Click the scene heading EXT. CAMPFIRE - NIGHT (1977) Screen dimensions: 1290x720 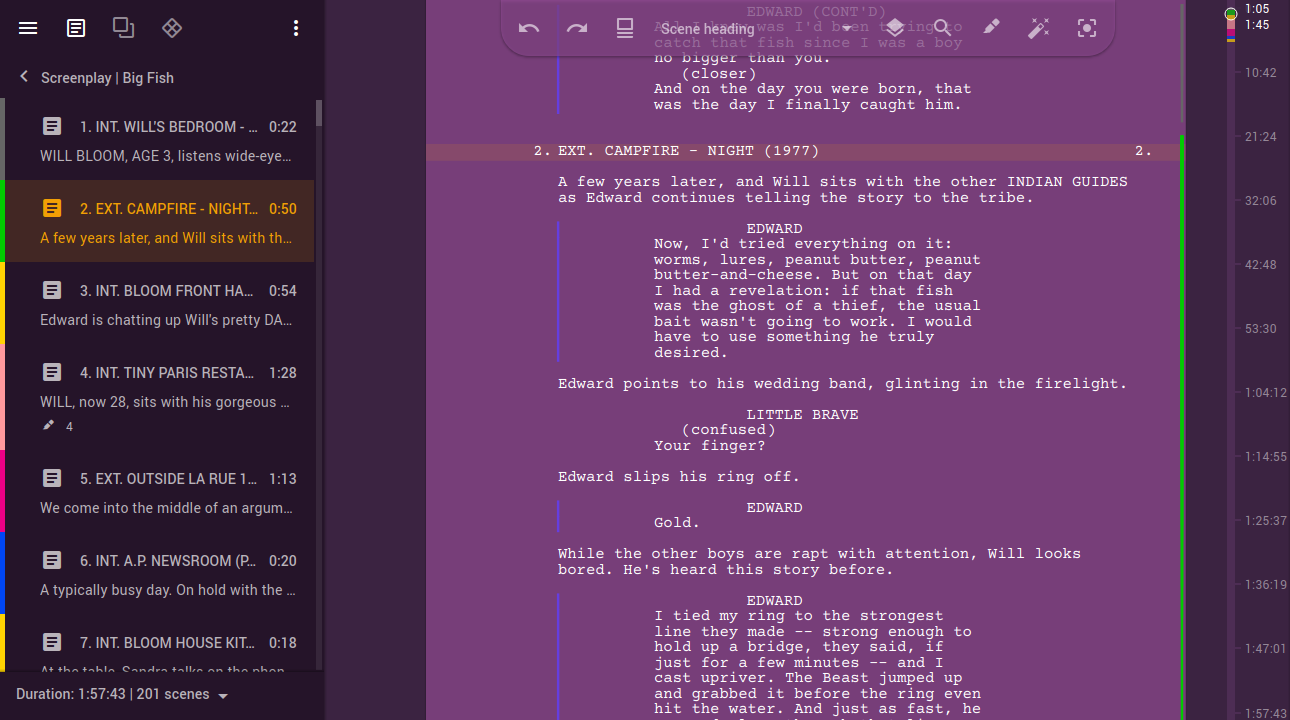coord(688,151)
